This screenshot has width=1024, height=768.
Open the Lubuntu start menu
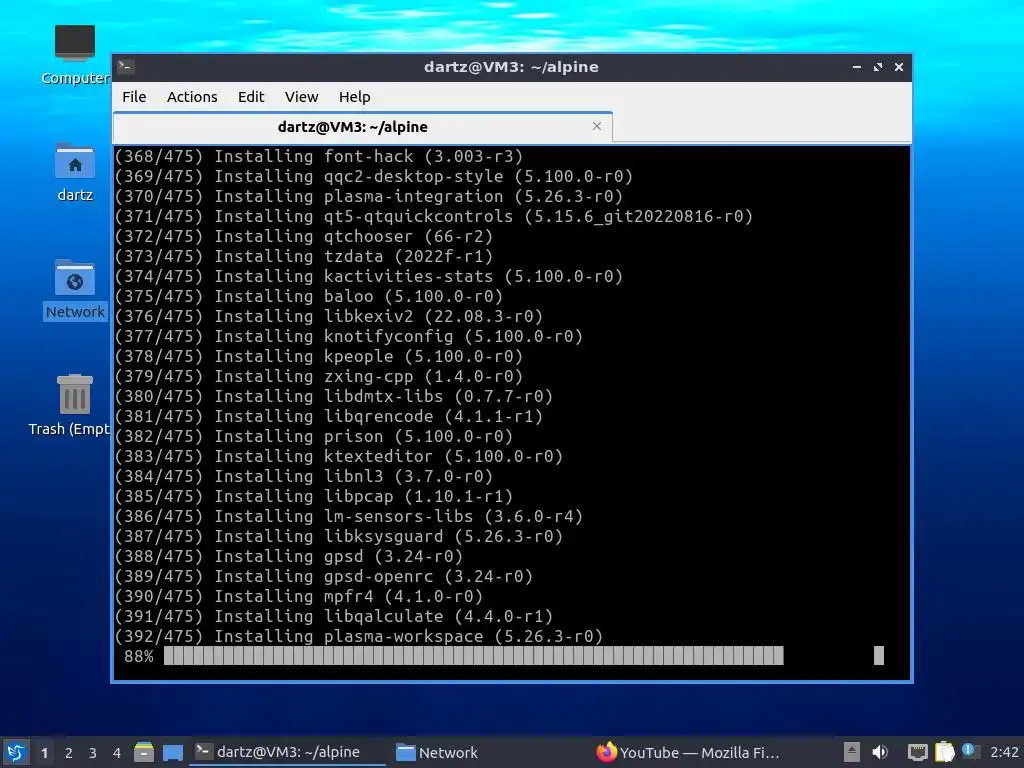click(16, 752)
